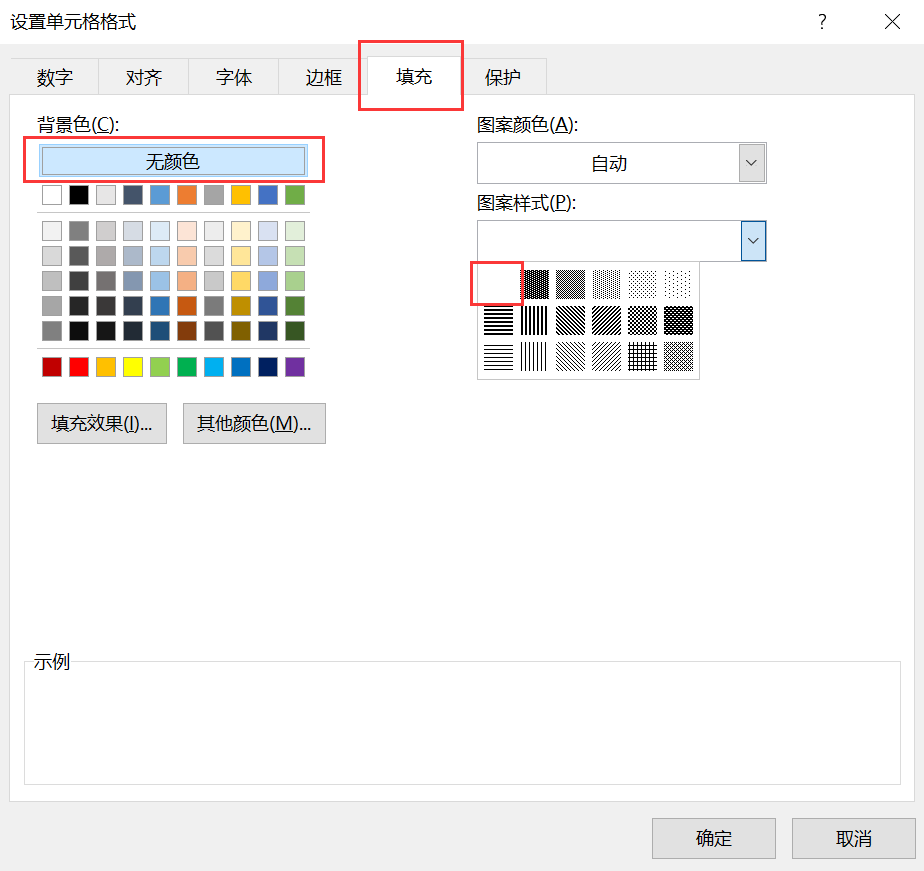This screenshot has width=924, height=871.
Task: Choose the thick horizontal stripe pattern
Action: [499, 321]
